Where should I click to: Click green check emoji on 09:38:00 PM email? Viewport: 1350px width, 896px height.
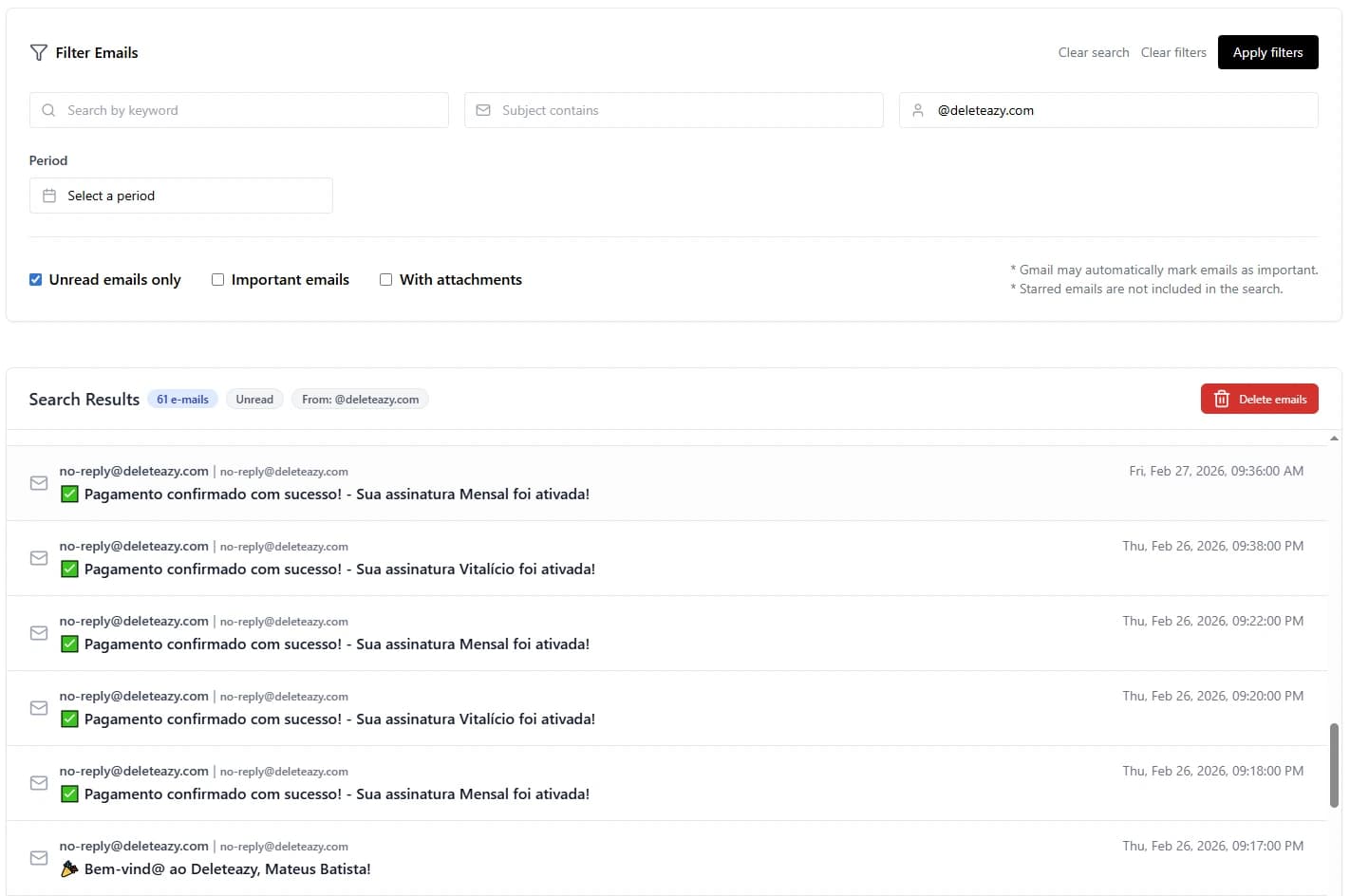(x=69, y=569)
